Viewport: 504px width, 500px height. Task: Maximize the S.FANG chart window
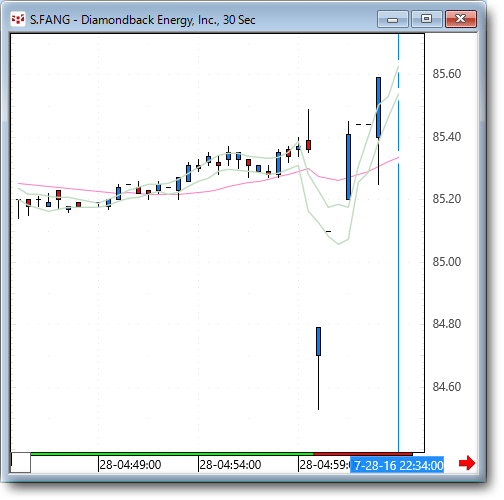tap(427, 19)
